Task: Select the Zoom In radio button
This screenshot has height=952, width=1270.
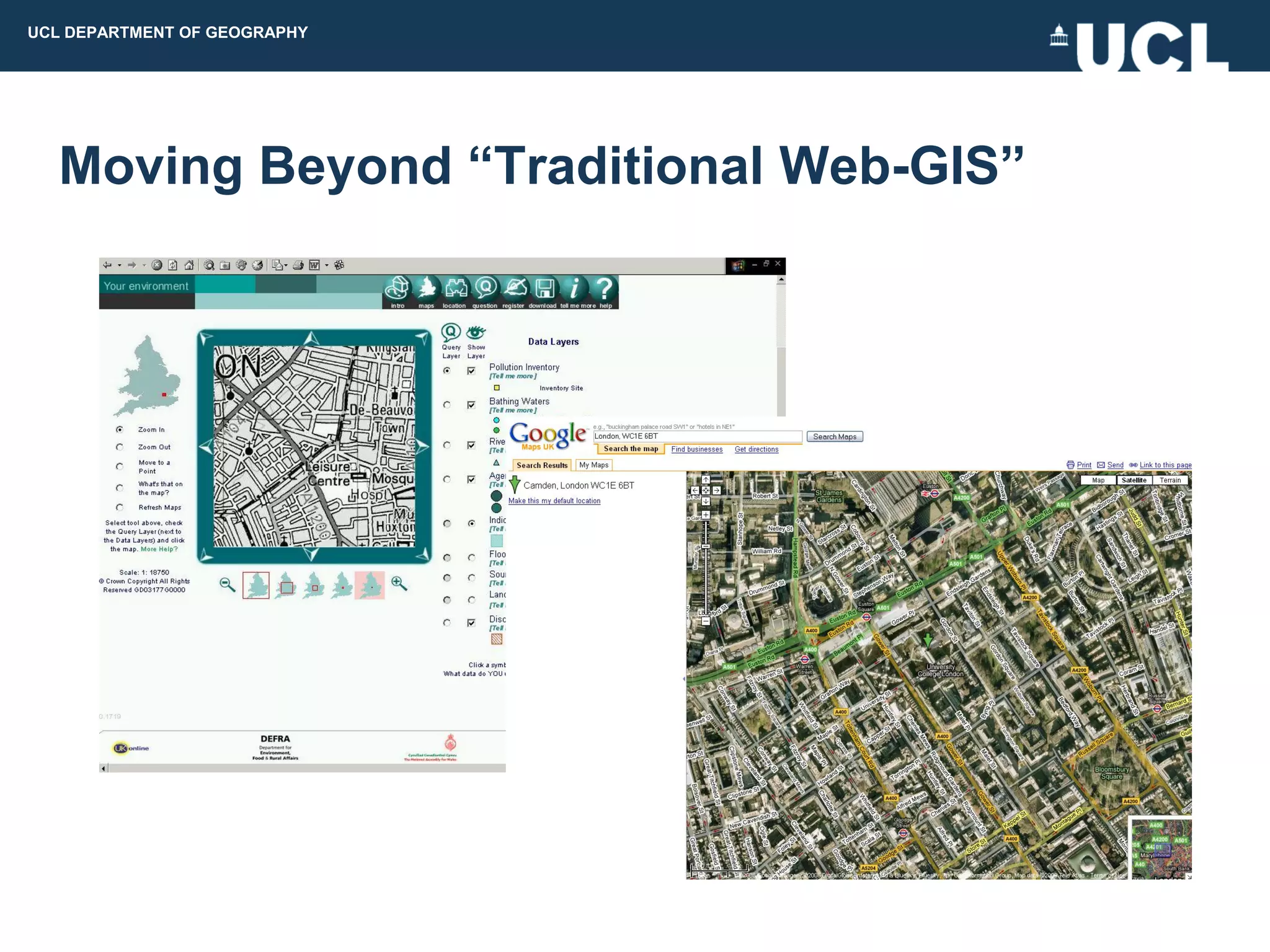Action: (120, 430)
